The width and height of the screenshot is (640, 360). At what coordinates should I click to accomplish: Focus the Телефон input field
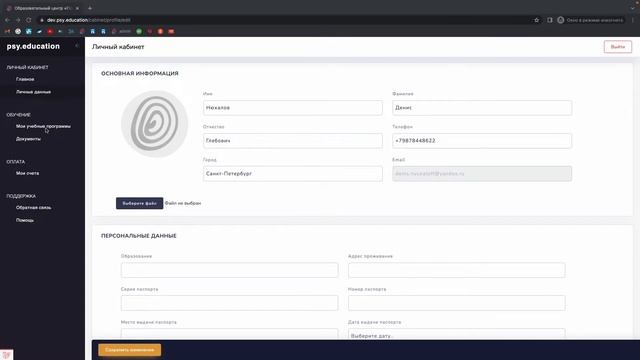tap(482, 141)
